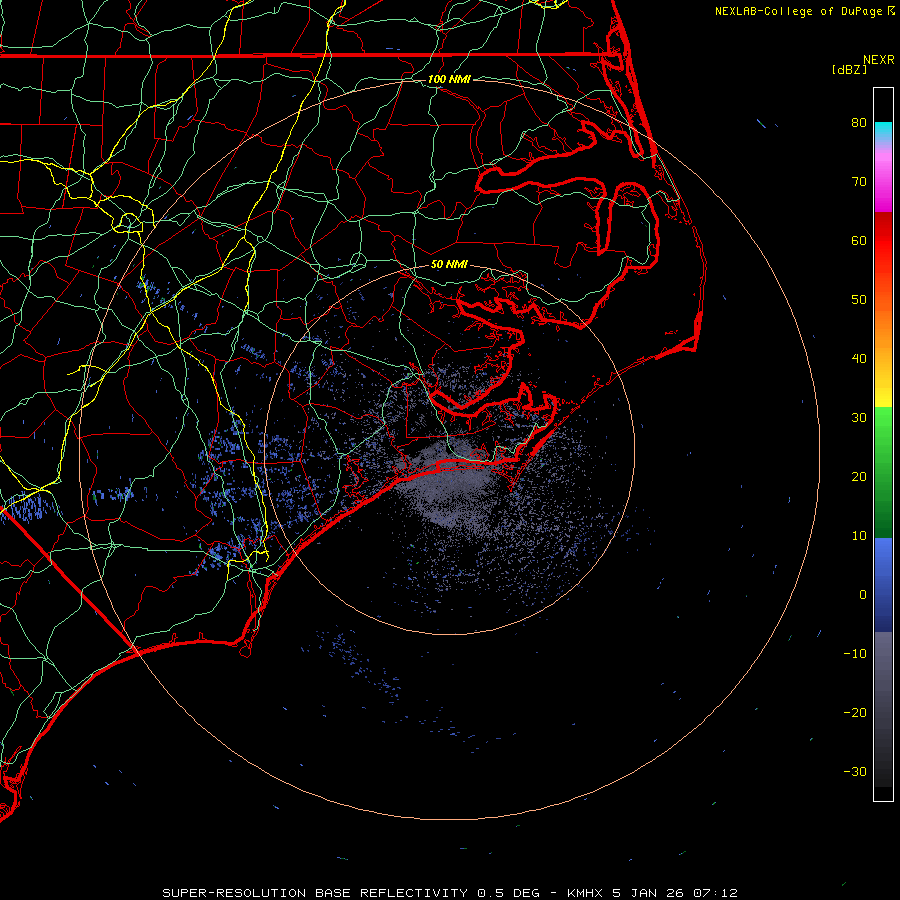Click the 70 value on the dBZ scale
Image resolution: width=900 pixels, height=900 pixels.
pos(859,181)
